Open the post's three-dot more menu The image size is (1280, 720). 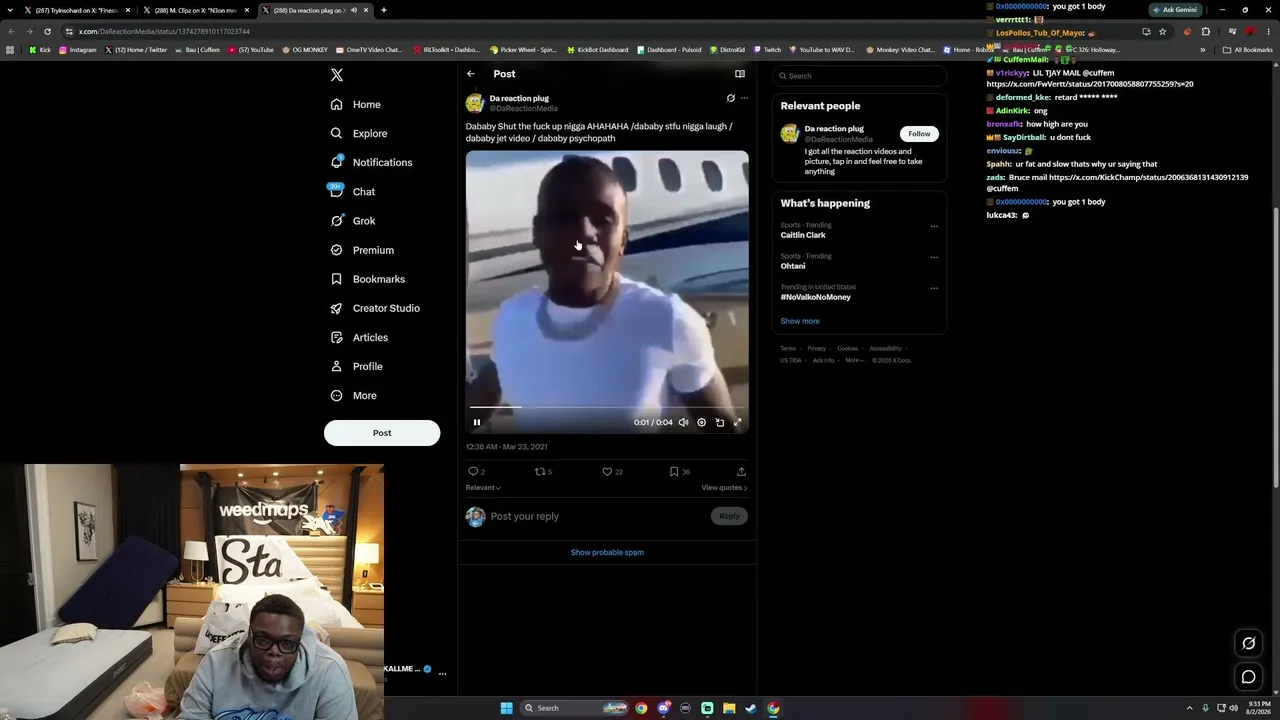[x=744, y=98]
